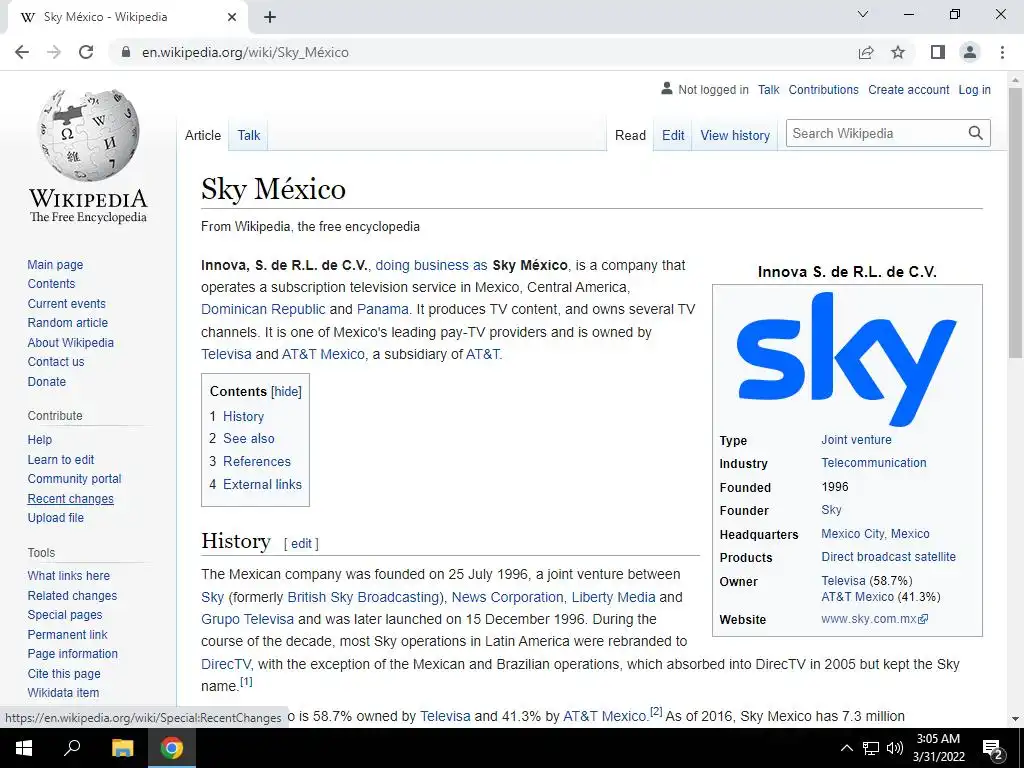Screen dimensions: 1024x768
Task: Share this page via the share icon
Action: click(x=866, y=52)
